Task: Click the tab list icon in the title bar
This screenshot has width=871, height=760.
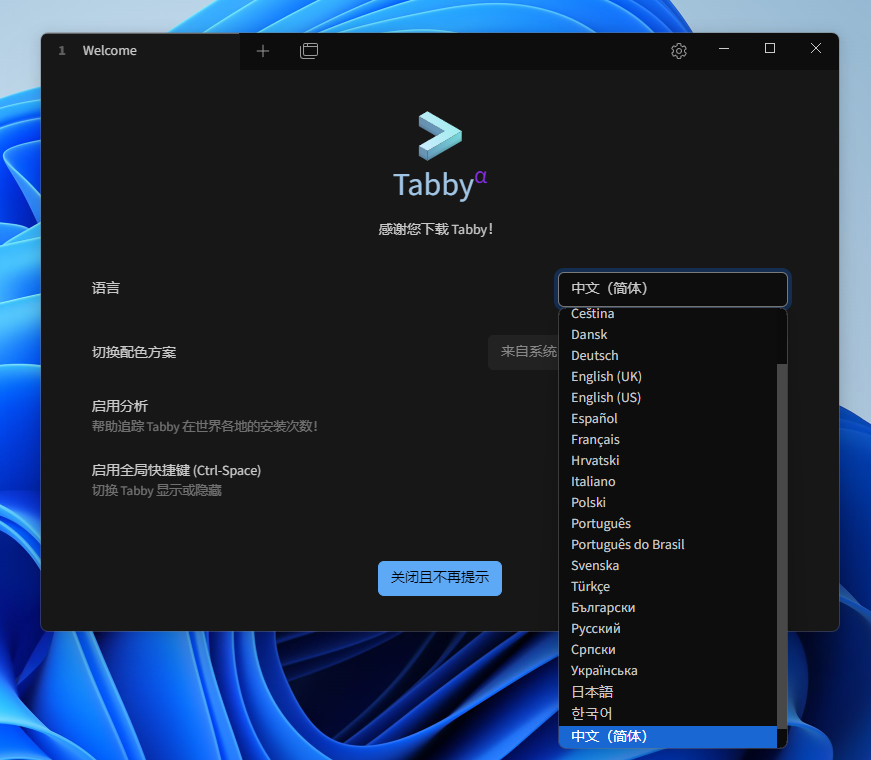Action: [309, 50]
